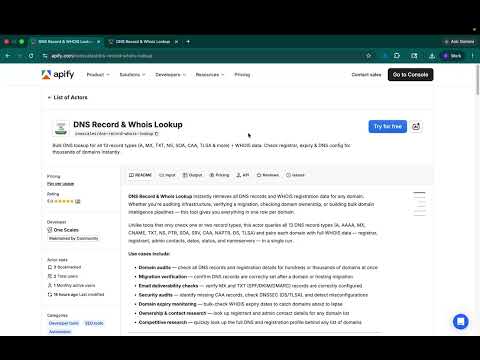
Task: Close the first DNS Record & WHOIS tab
Action: [x=98, y=42]
